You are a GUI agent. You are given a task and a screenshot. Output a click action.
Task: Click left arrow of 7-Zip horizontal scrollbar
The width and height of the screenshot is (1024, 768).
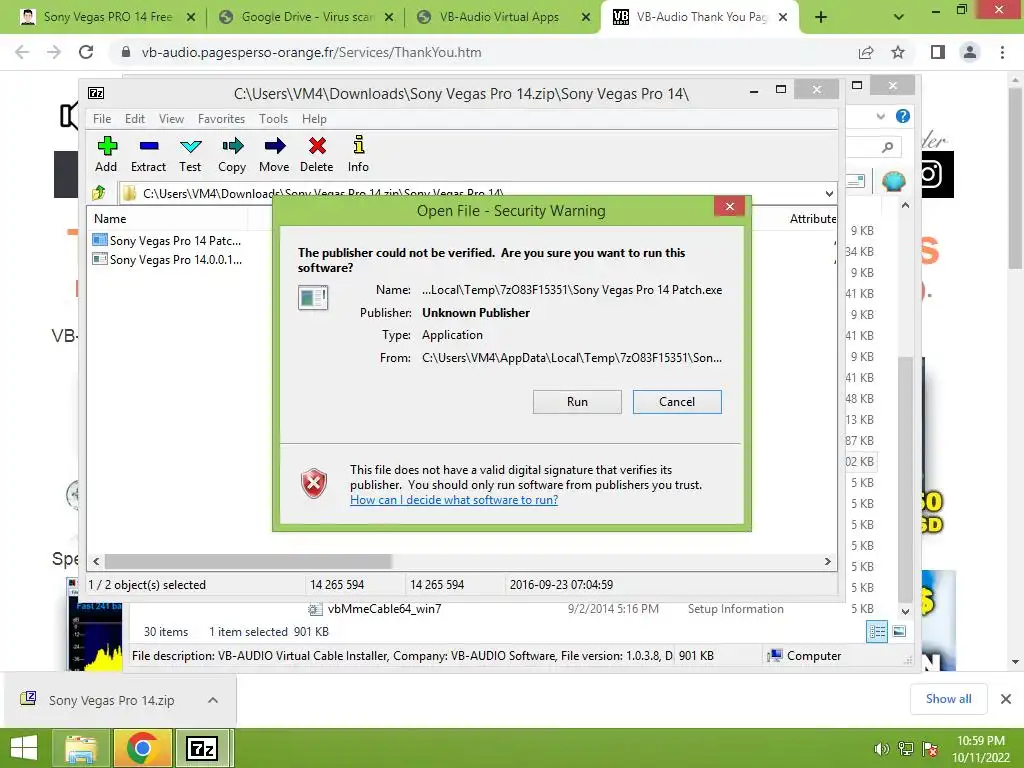click(x=96, y=561)
